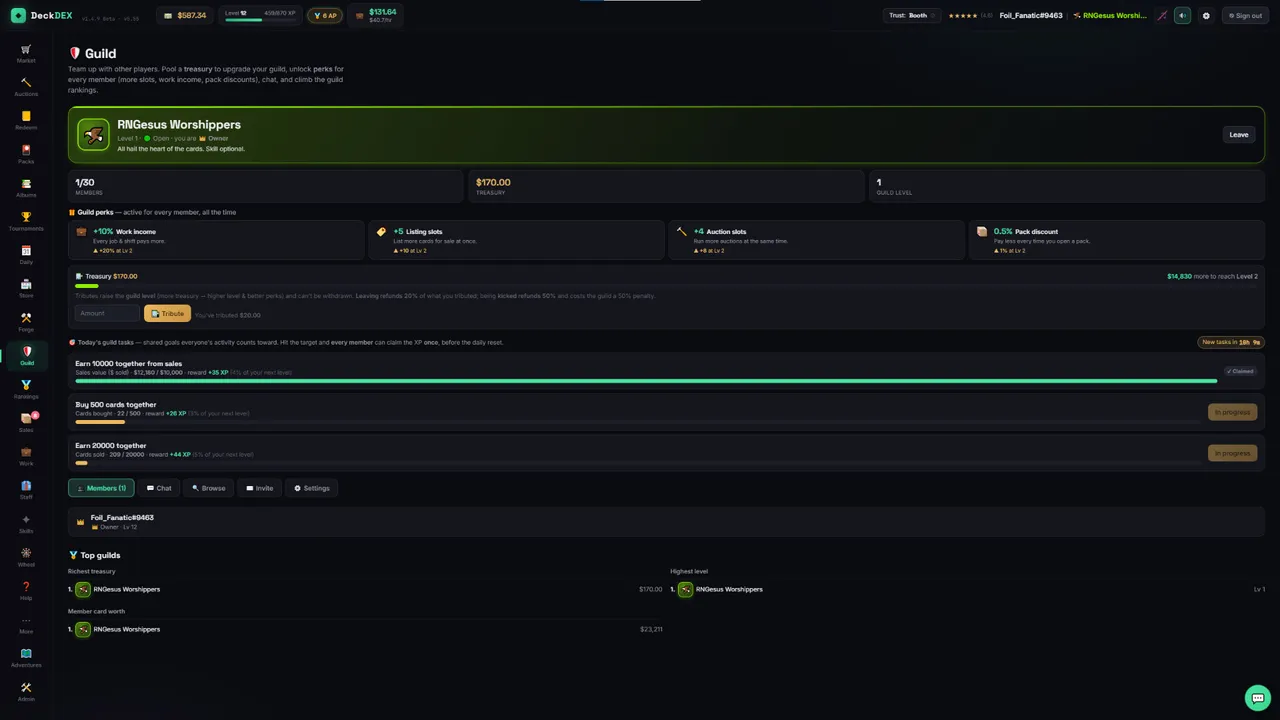The height and width of the screenshot is (720, 1280).
Task: Switch to the Invite tab
Action: point(259,488)
